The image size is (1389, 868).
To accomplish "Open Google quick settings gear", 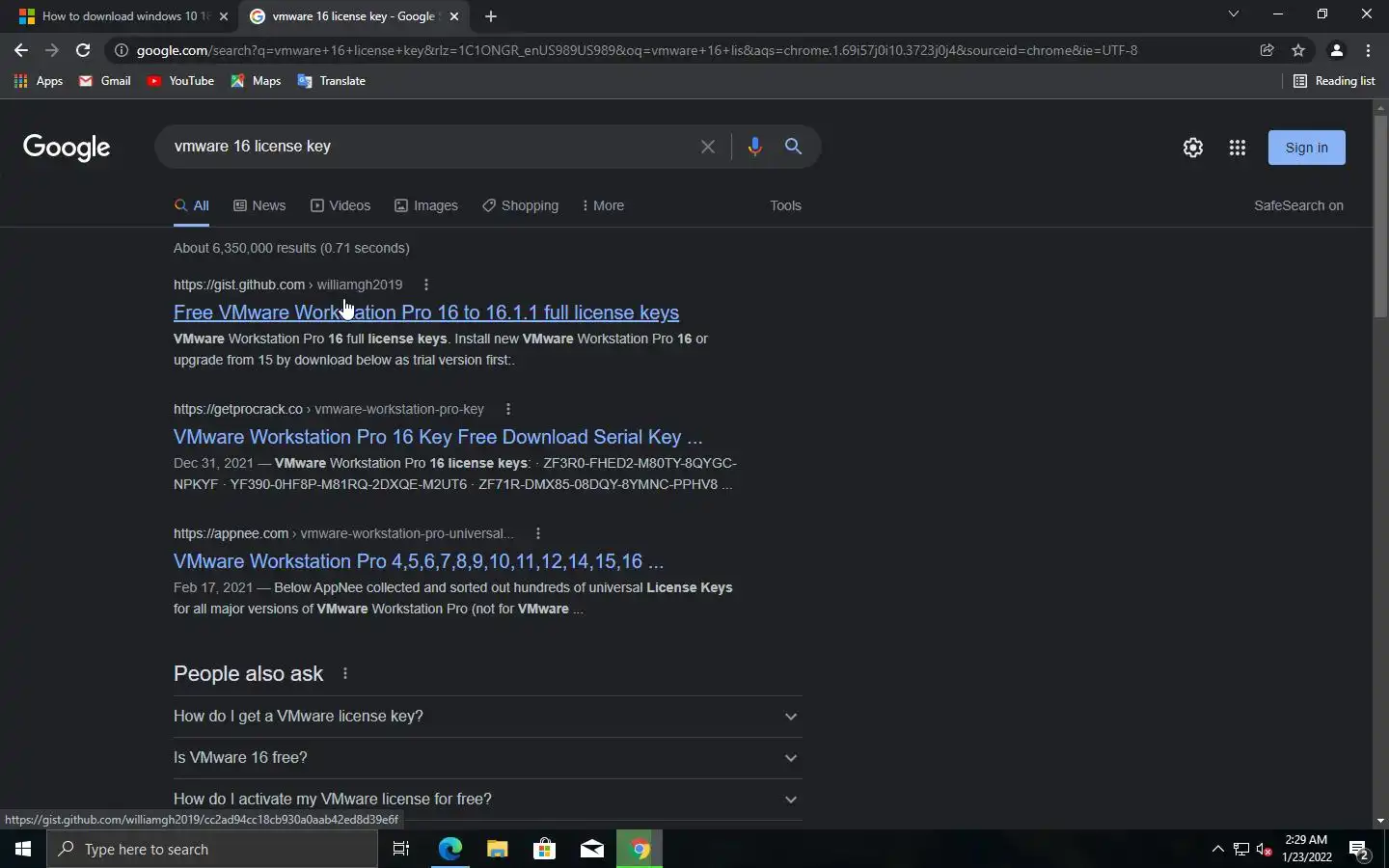I will coord(1193,148).
